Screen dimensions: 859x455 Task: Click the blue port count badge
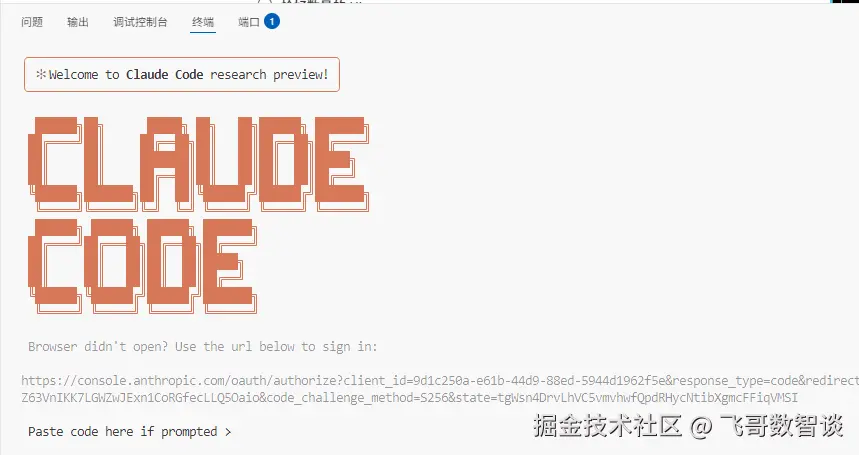272,21
